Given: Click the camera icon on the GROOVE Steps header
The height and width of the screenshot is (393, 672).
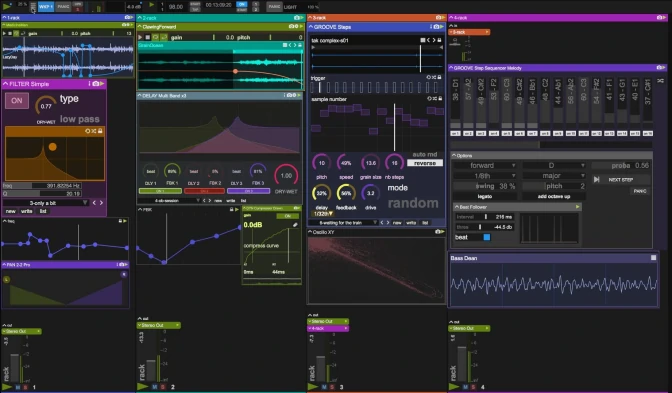Looking at the screenshot, I should pyautogui.click(x=436, y=27).
